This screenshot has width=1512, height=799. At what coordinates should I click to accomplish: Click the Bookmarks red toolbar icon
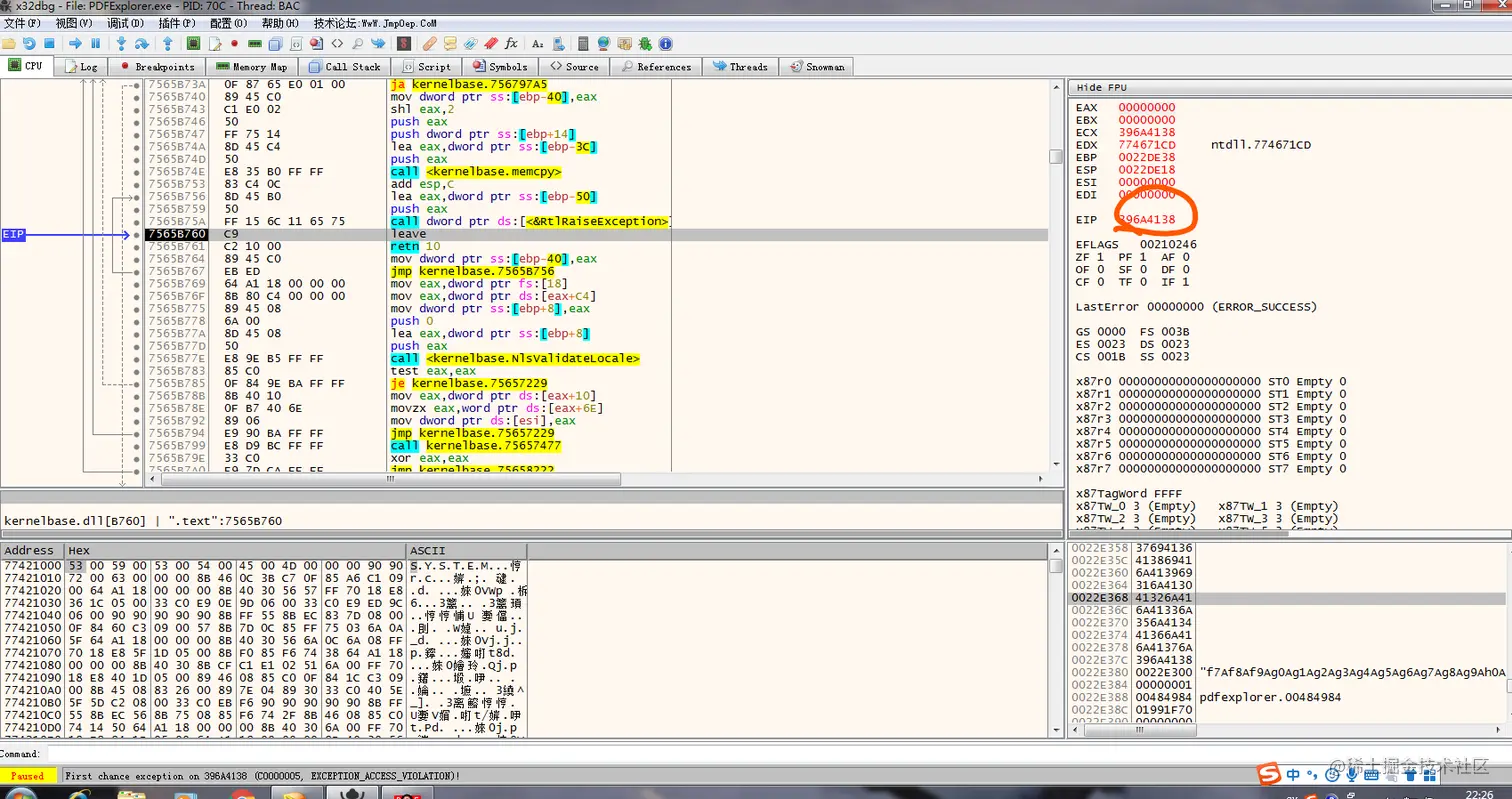(491, 43)
